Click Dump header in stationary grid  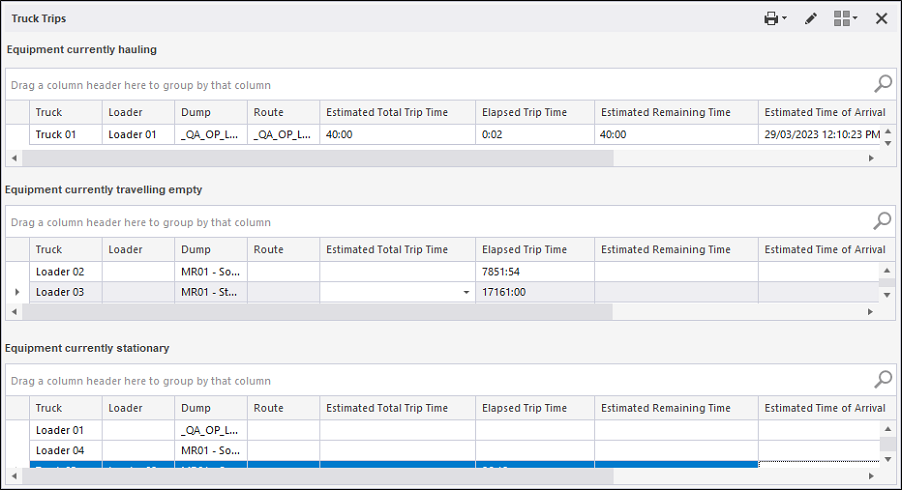coord(211,408)
